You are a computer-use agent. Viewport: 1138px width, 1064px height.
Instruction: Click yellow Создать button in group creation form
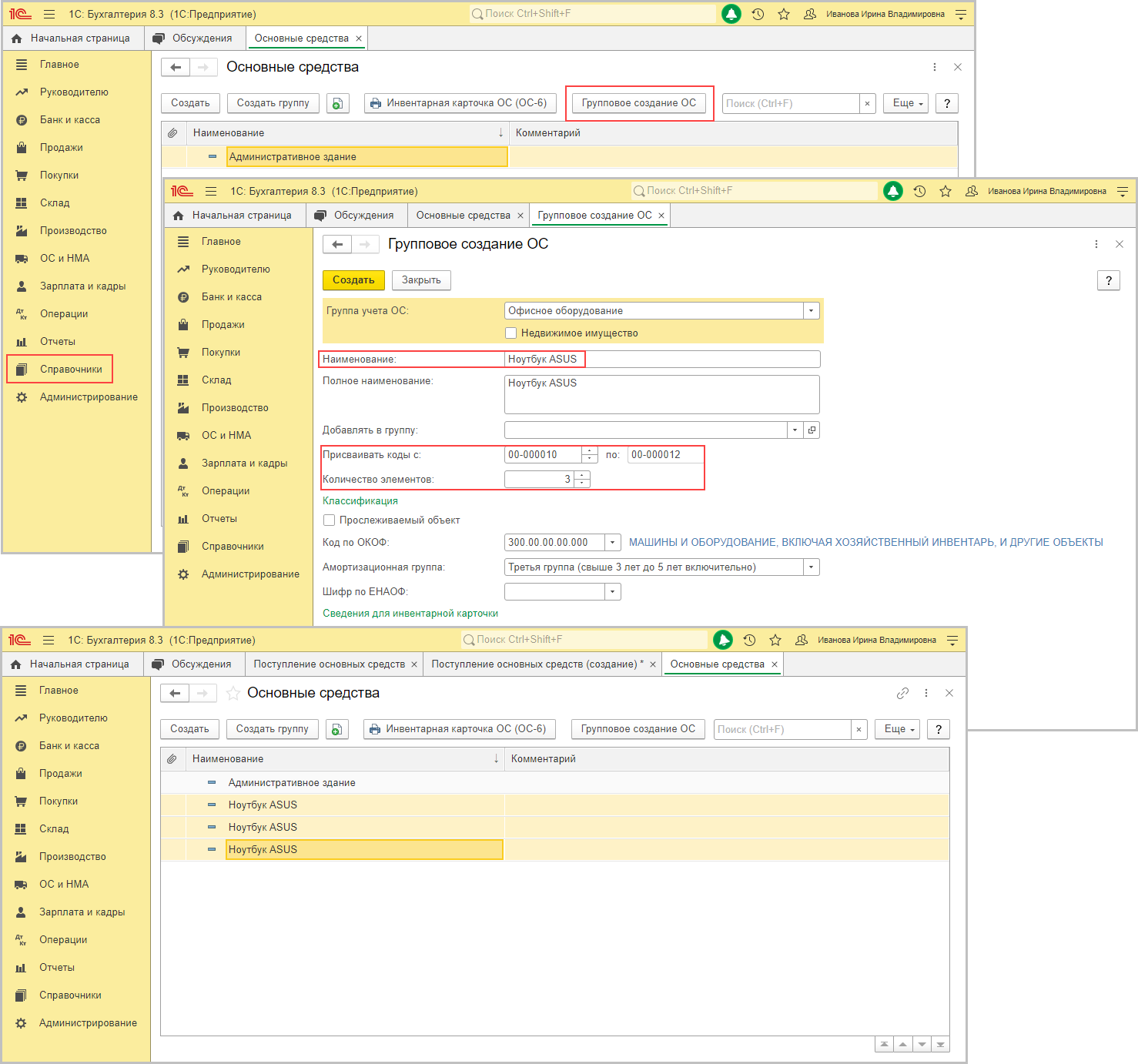[x=353, y=280]
